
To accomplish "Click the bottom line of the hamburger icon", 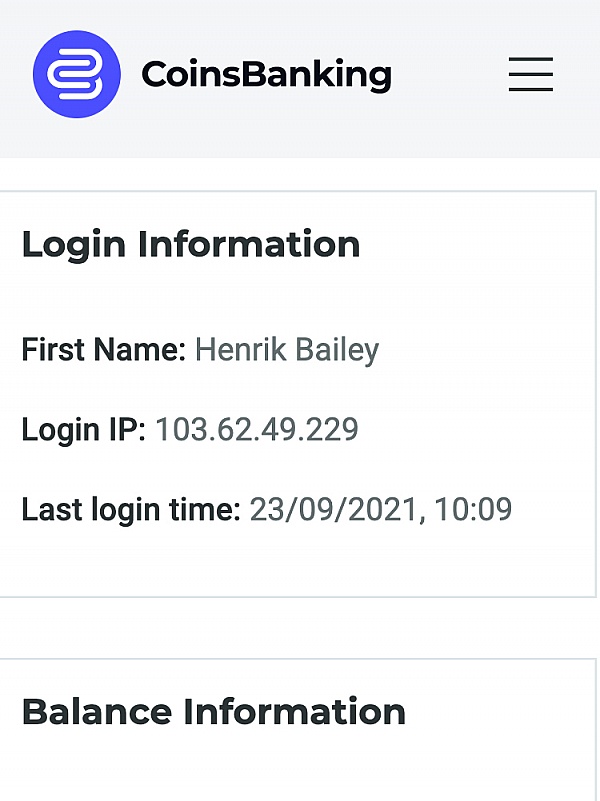I will point(530,91).
